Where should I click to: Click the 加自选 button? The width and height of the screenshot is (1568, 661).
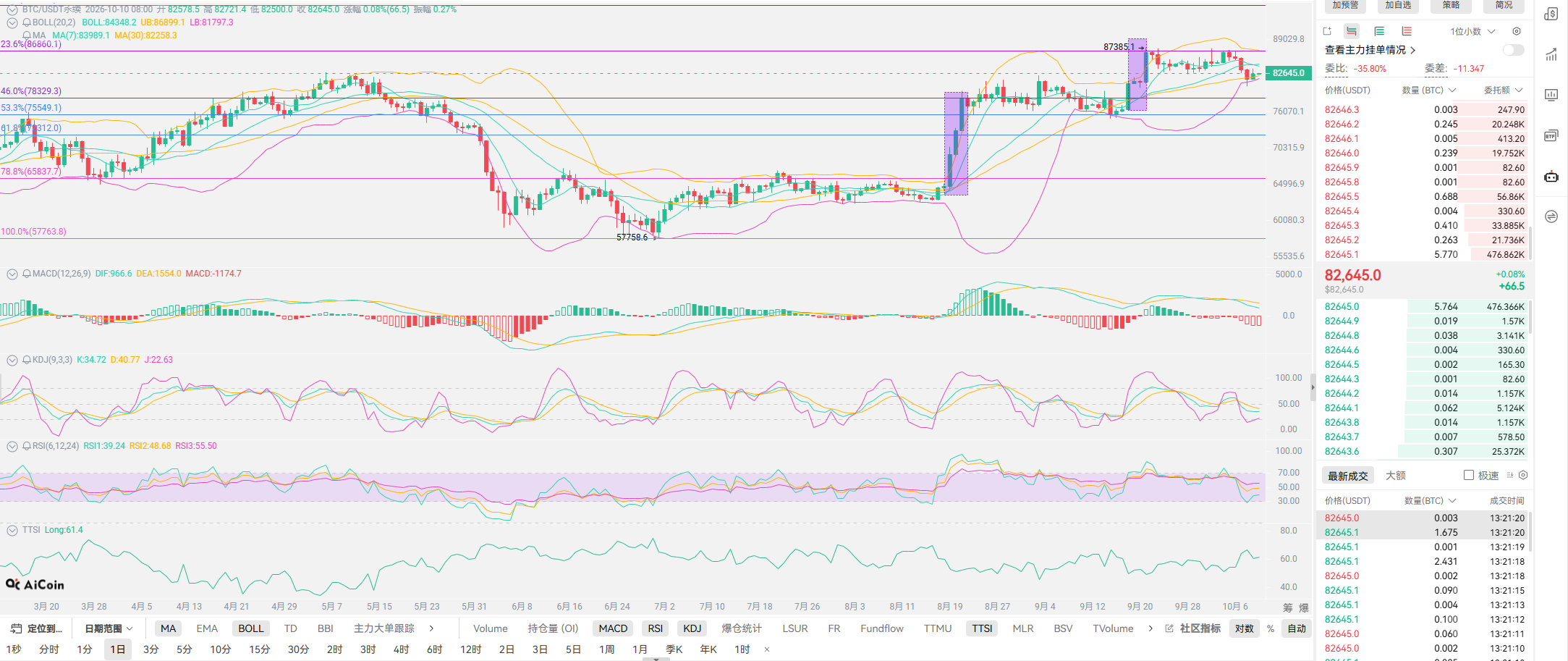[x=1398, y=5]
